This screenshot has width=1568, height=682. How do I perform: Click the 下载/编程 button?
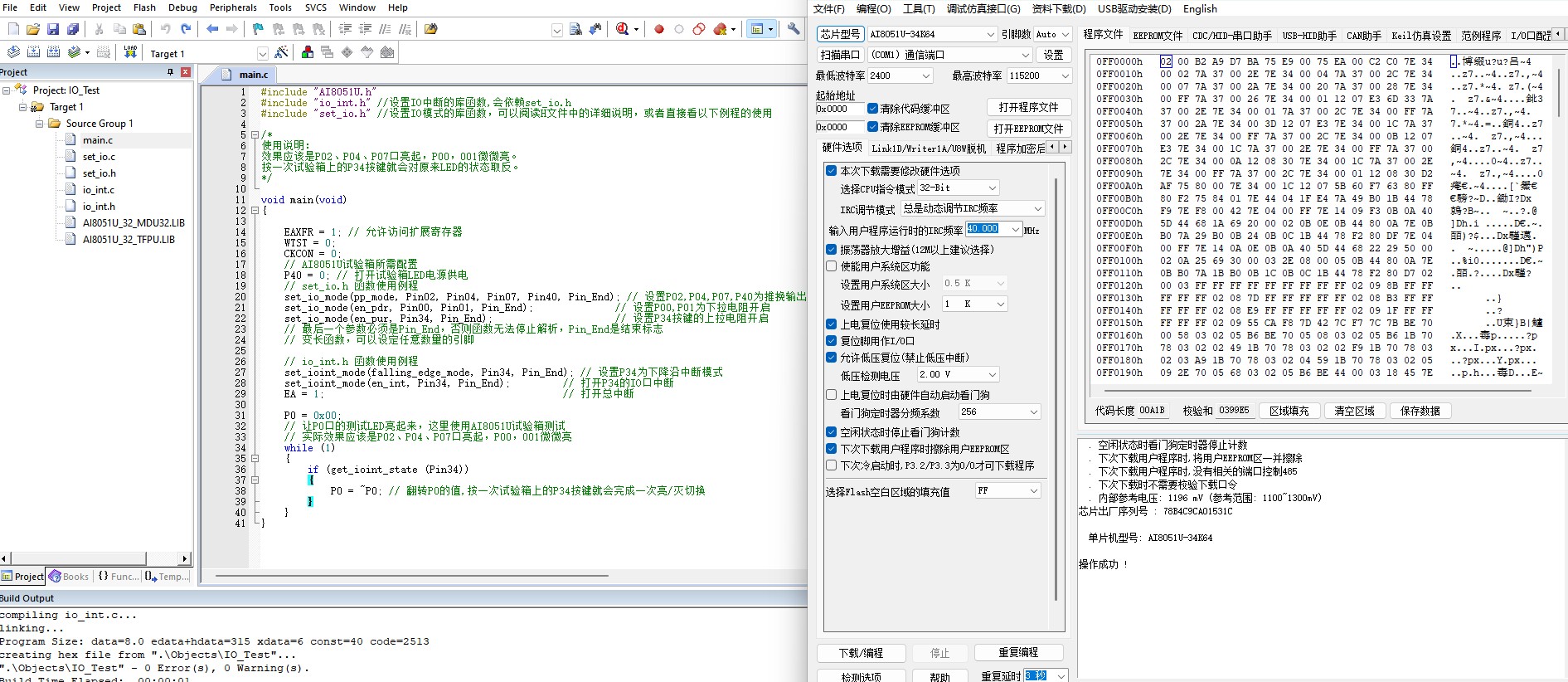tap(861, 653)
